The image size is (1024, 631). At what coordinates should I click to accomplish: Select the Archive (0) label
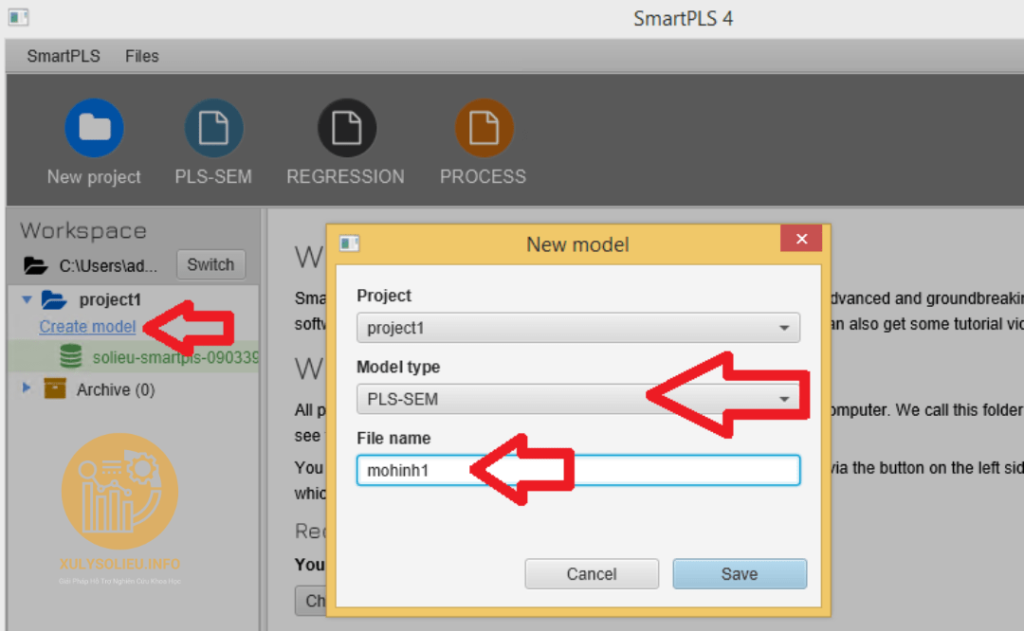point(116,390)
